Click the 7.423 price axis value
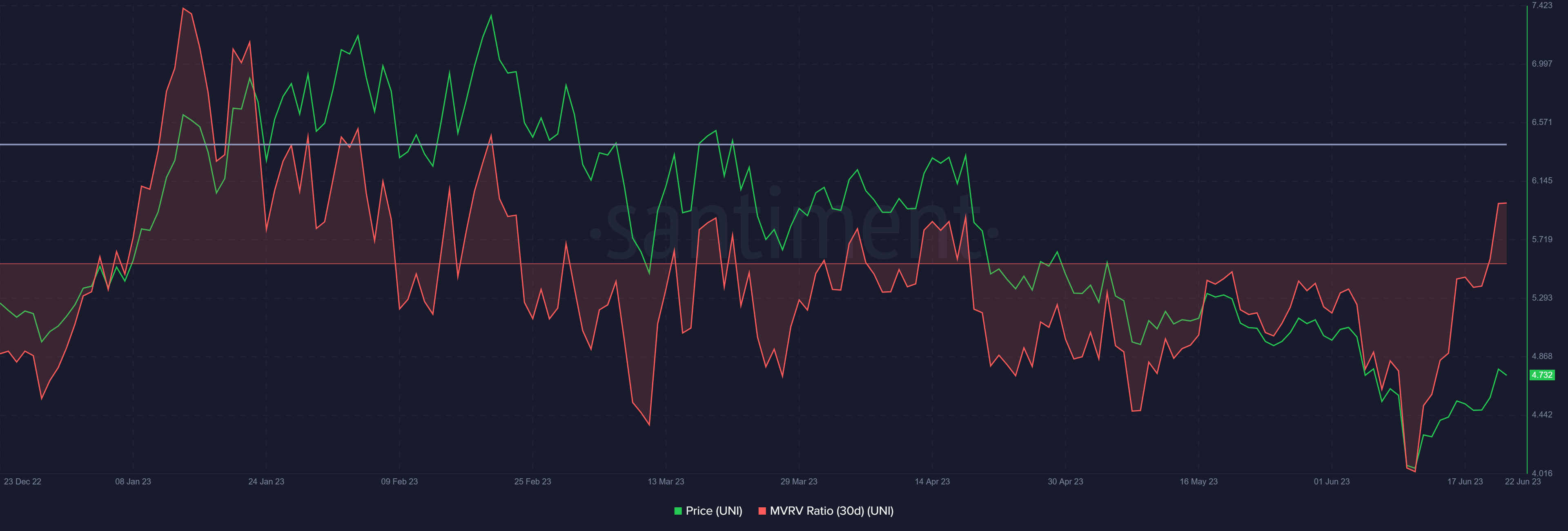The width and height of the screenshot is (1568, 531). coord(1542,5)
